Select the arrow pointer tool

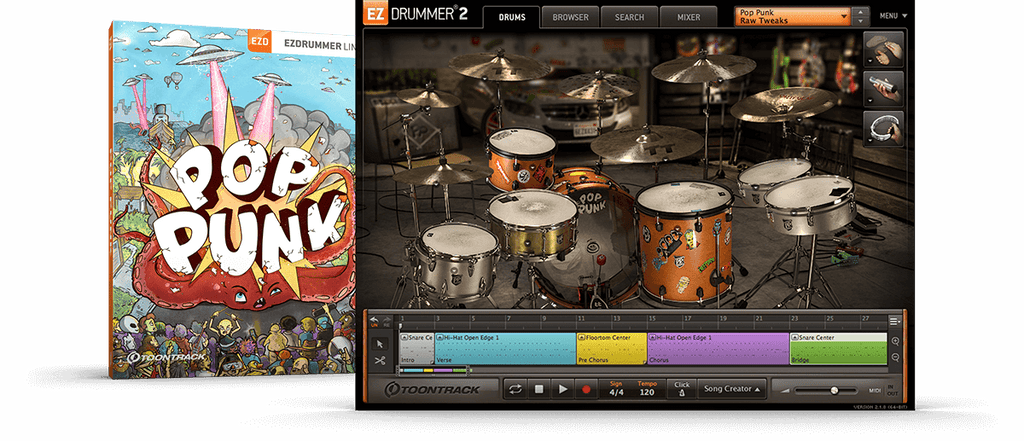pyautogui.click(x=379, y=344)
